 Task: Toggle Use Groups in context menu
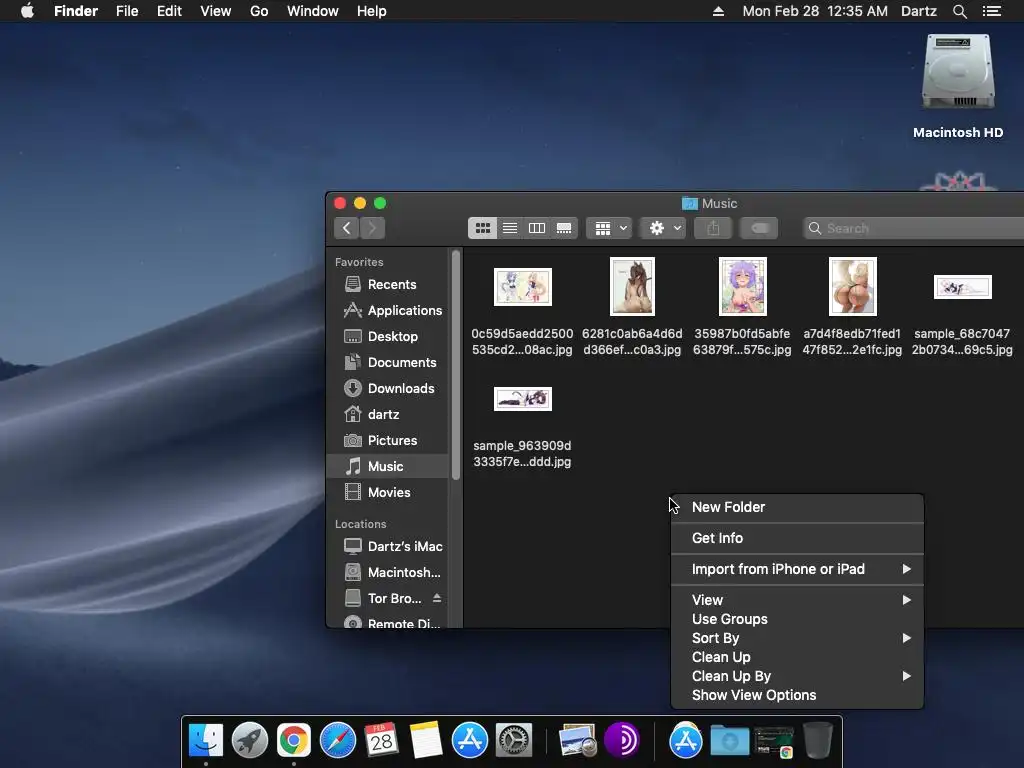pos(797,619)
